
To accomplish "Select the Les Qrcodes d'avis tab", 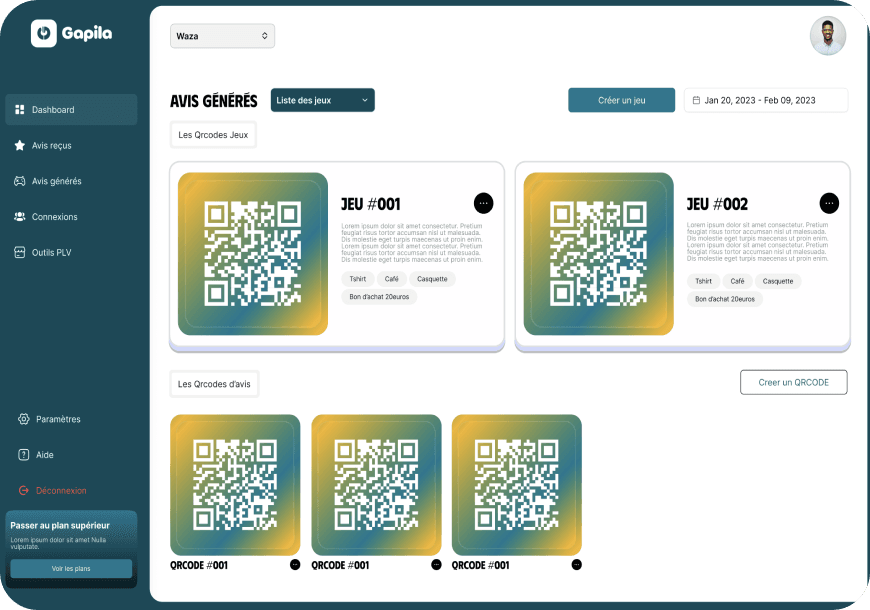I will (214, 384).
